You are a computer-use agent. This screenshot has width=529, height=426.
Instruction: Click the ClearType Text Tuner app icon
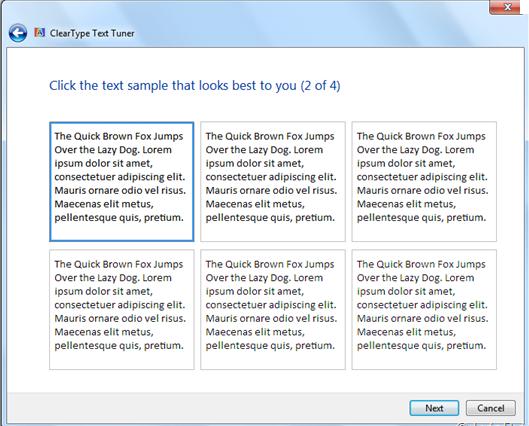click(x=39, y=33)
